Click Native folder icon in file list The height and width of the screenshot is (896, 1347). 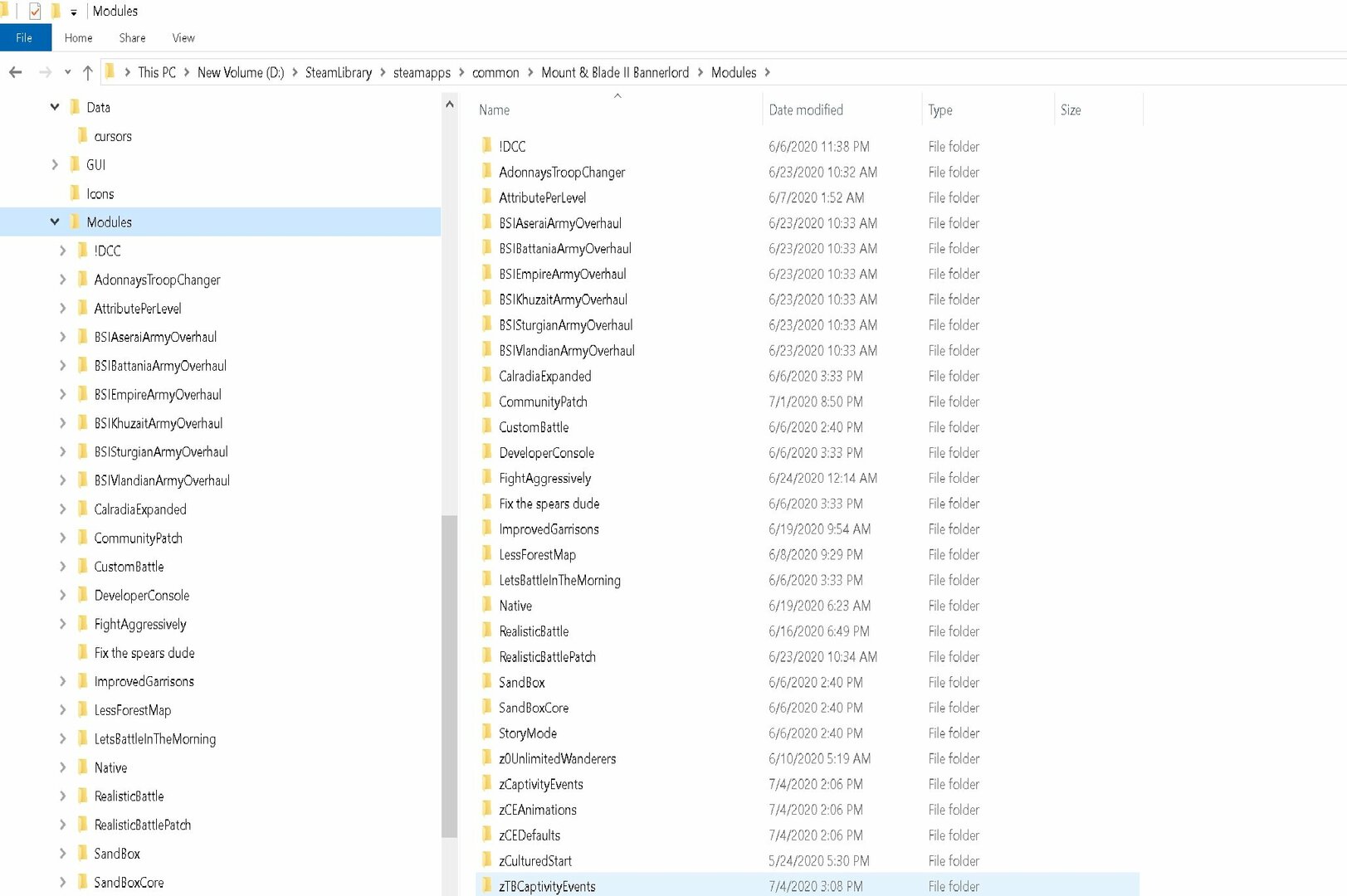[487, 606]
